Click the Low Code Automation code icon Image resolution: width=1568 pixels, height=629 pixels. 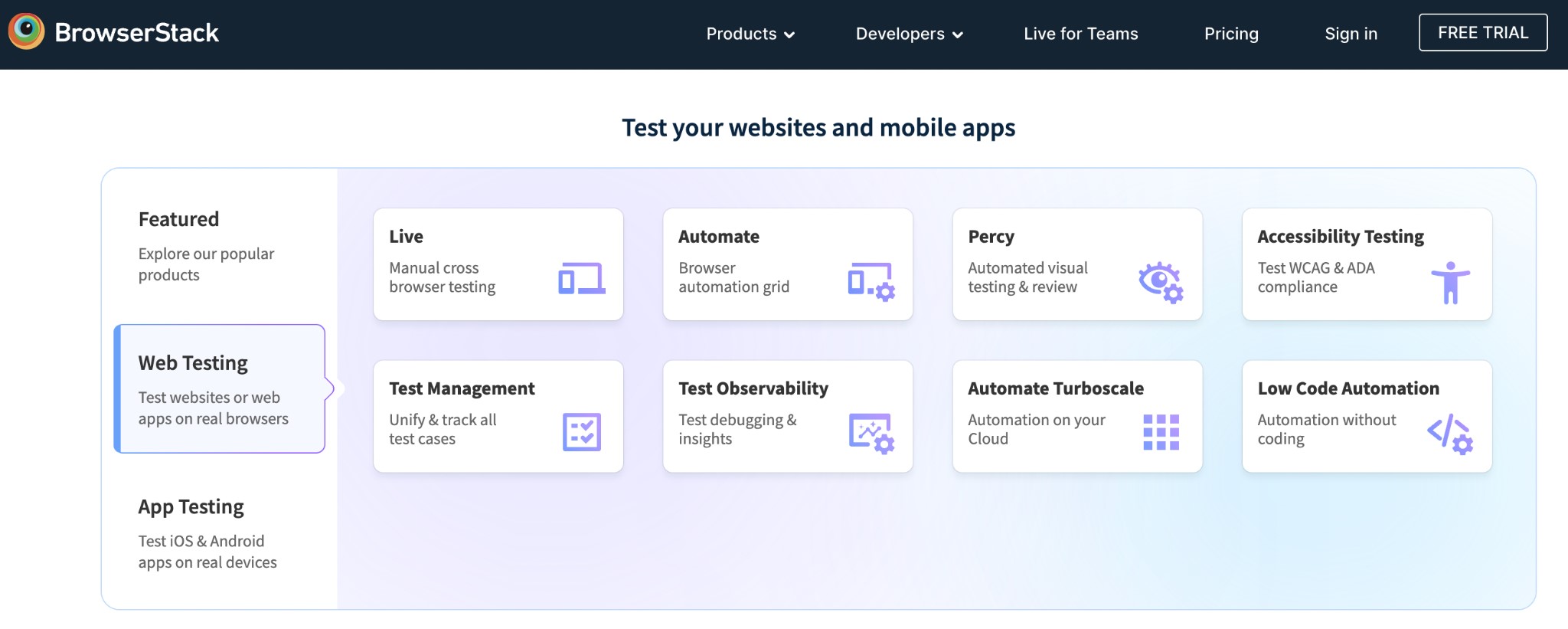1450,434
